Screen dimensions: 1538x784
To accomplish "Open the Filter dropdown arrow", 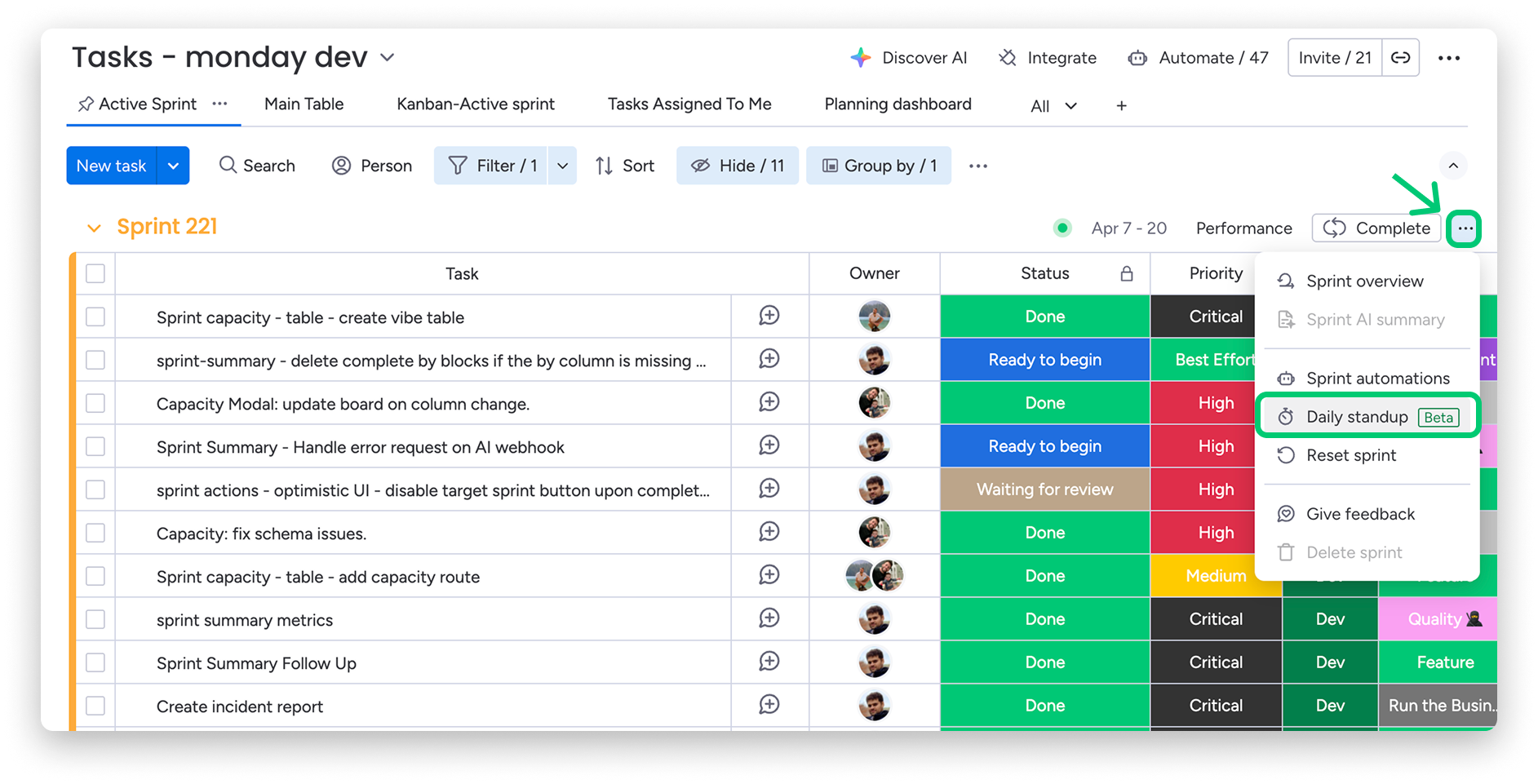I will pyautogui.click(x=562, y=166).
